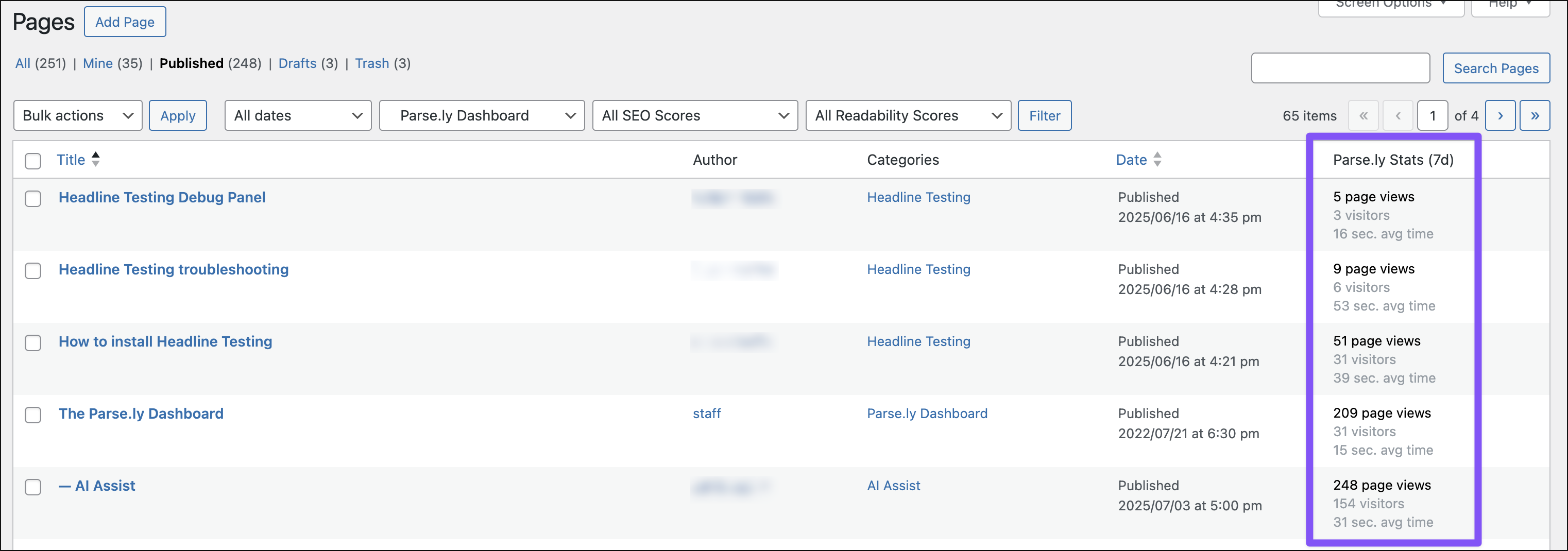Image resolution: width=1568 pixels, height=551 pixels.
Task: Click the '5 page views' stat
Action: 1374,197
